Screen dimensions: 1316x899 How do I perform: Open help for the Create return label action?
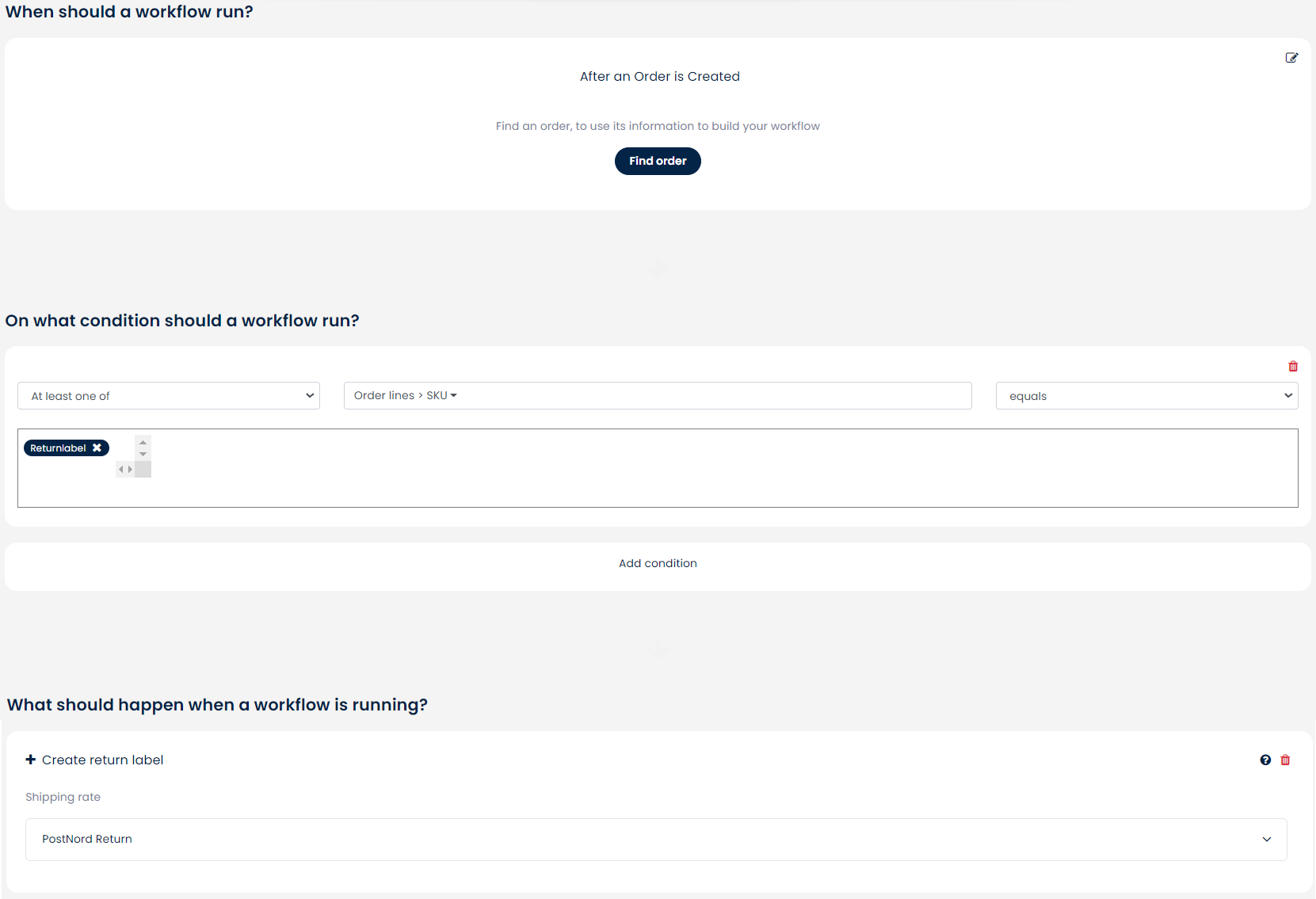point(1265,760)
